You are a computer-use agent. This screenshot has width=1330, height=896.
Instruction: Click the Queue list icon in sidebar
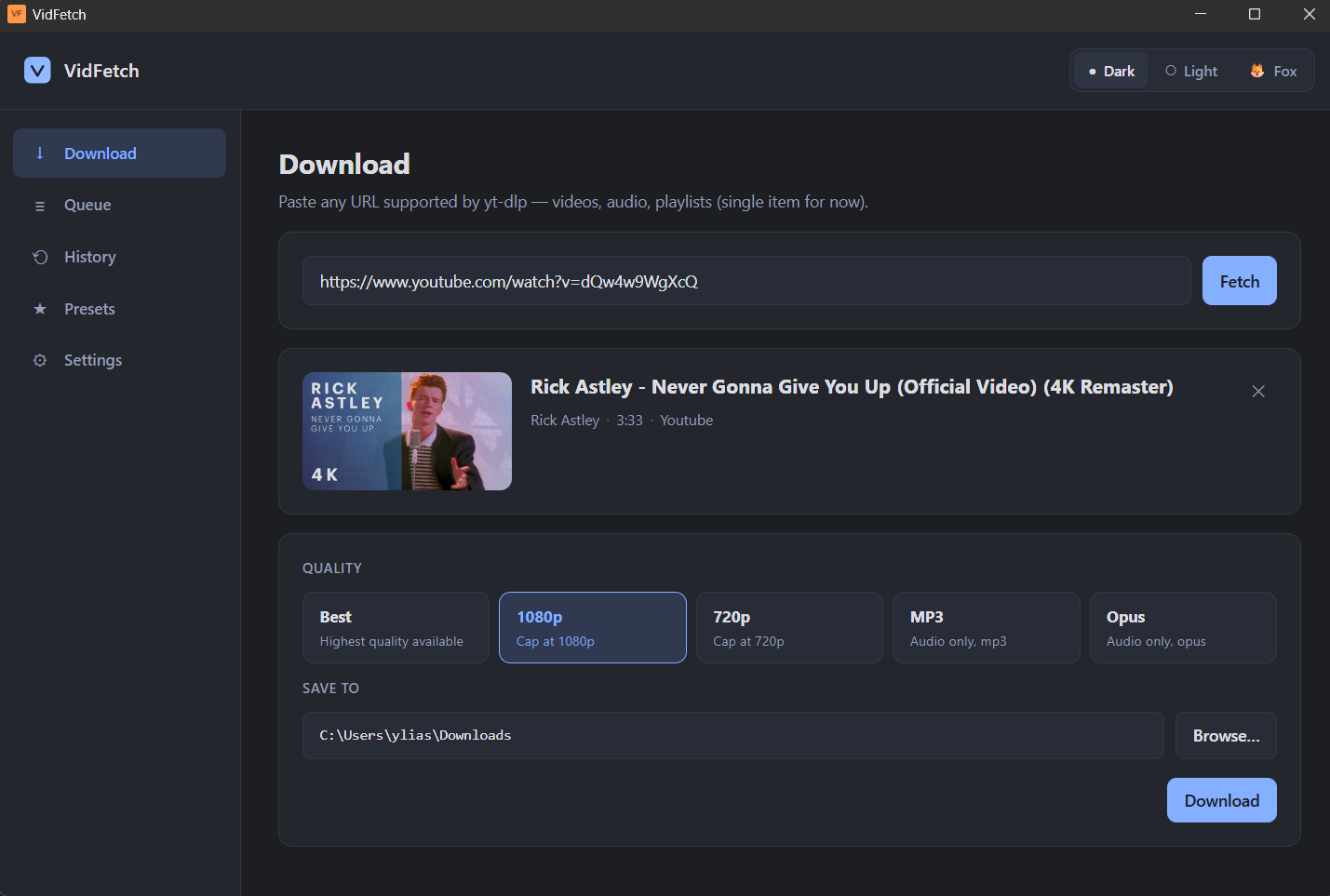click(40, 206)
